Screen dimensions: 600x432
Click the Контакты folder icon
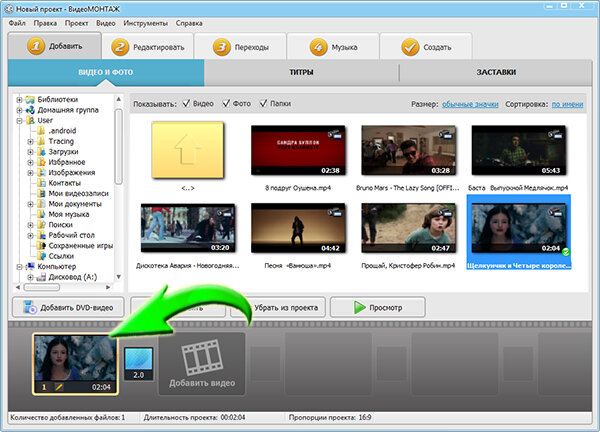point(41,183)
